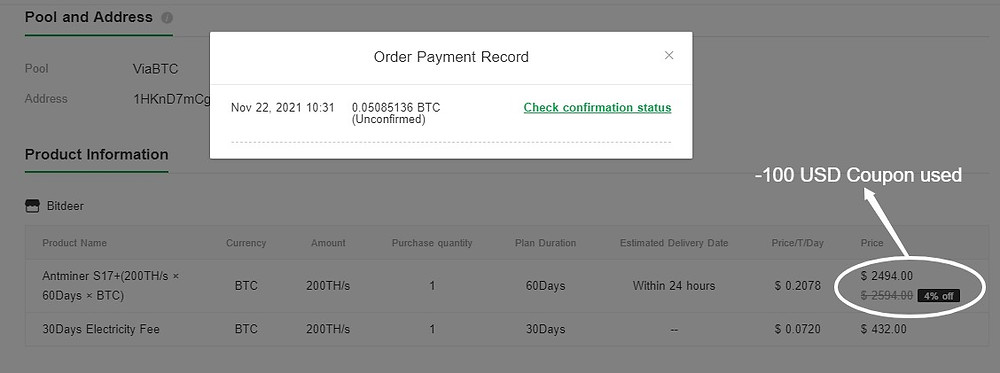Click the Bitdeer store icon
The image size is (1000, 373).
tap(32, 206)
